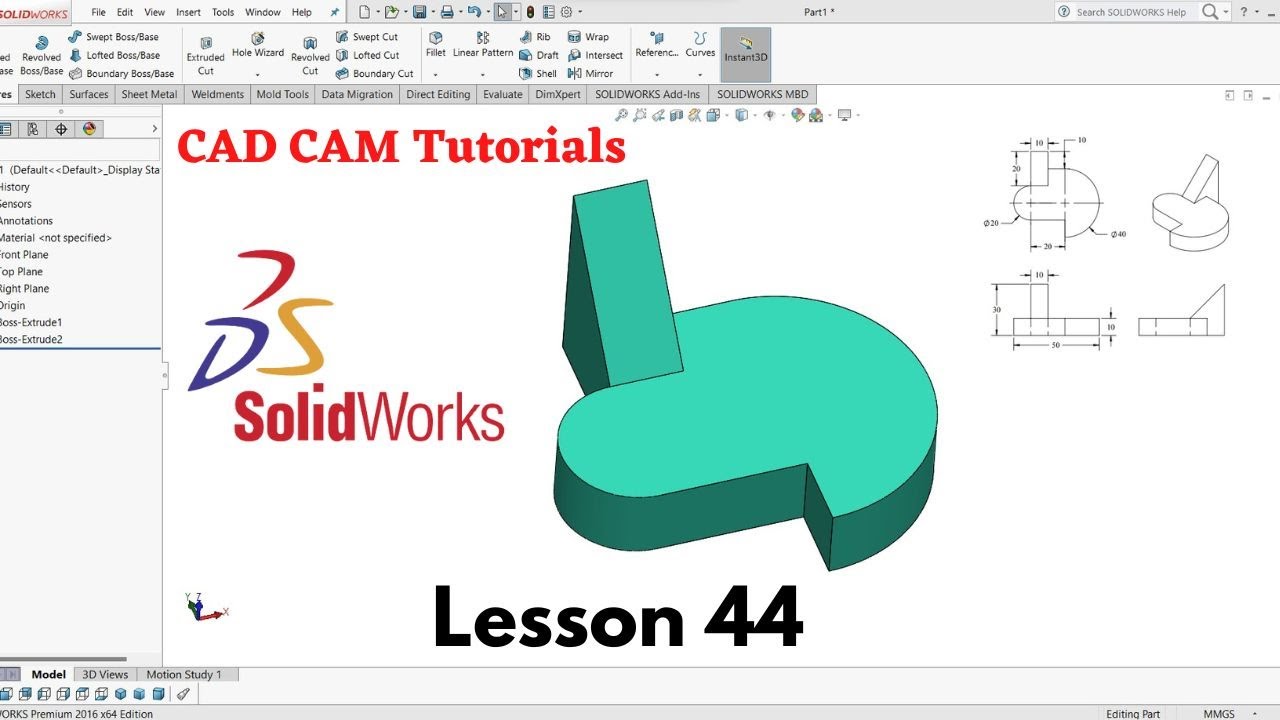The height and width of the screenshot is (720, 1280).
Task: Open the DisplayManager tab icon
Action: pos(89,129)
